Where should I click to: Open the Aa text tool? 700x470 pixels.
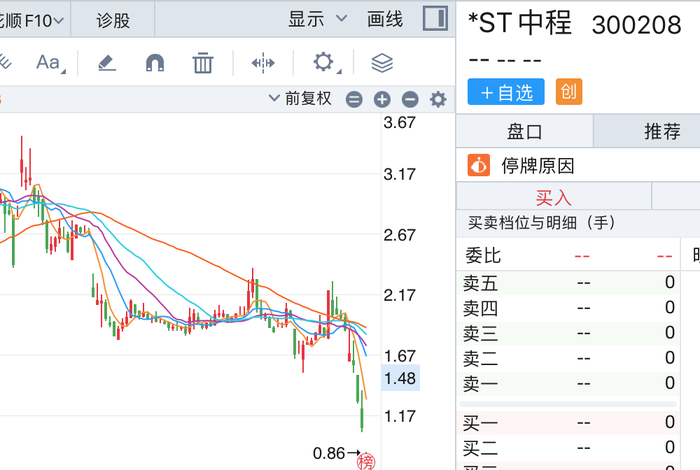[48, 63]
